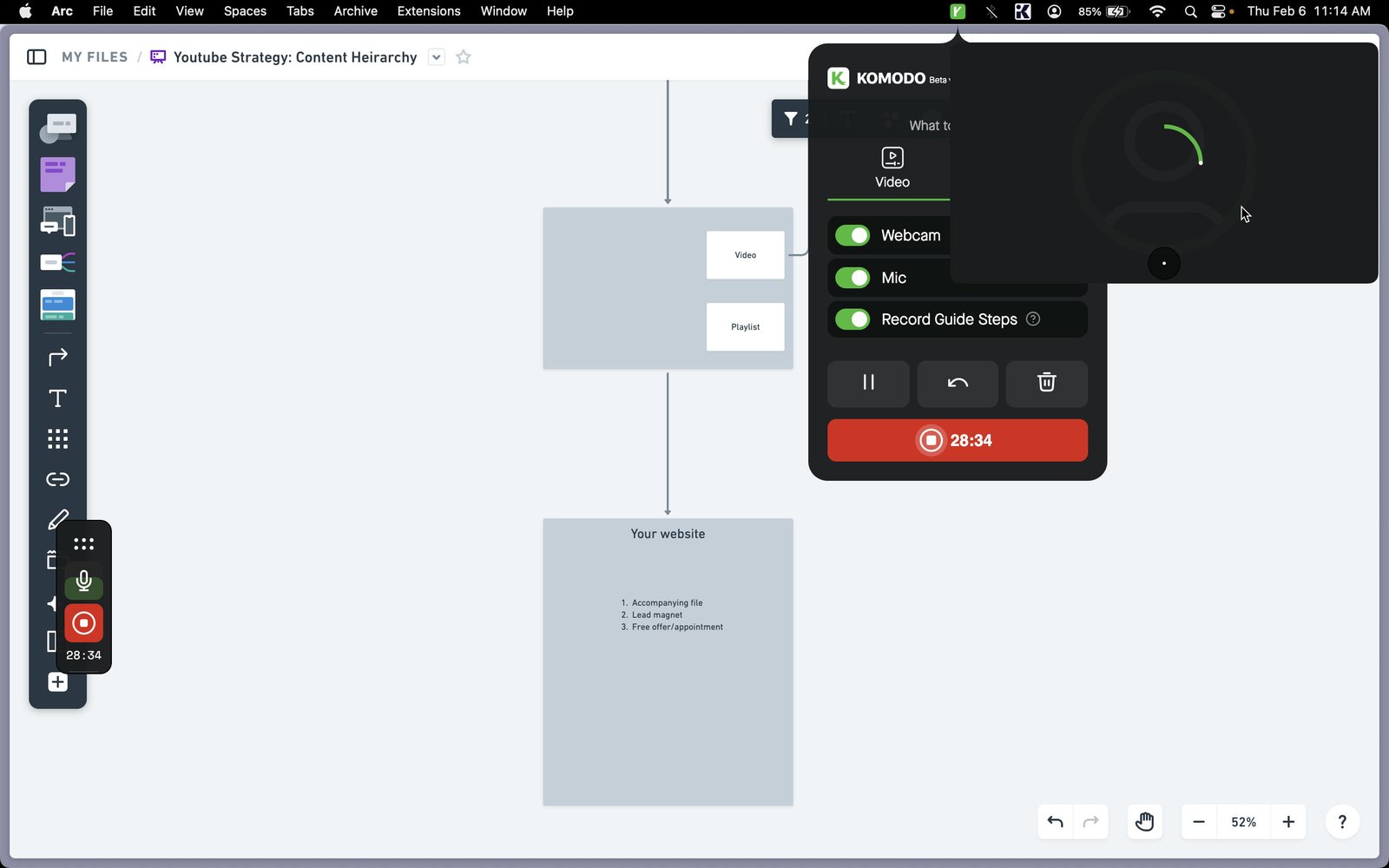Select the Your website frame title

click(x=668, y=534)
